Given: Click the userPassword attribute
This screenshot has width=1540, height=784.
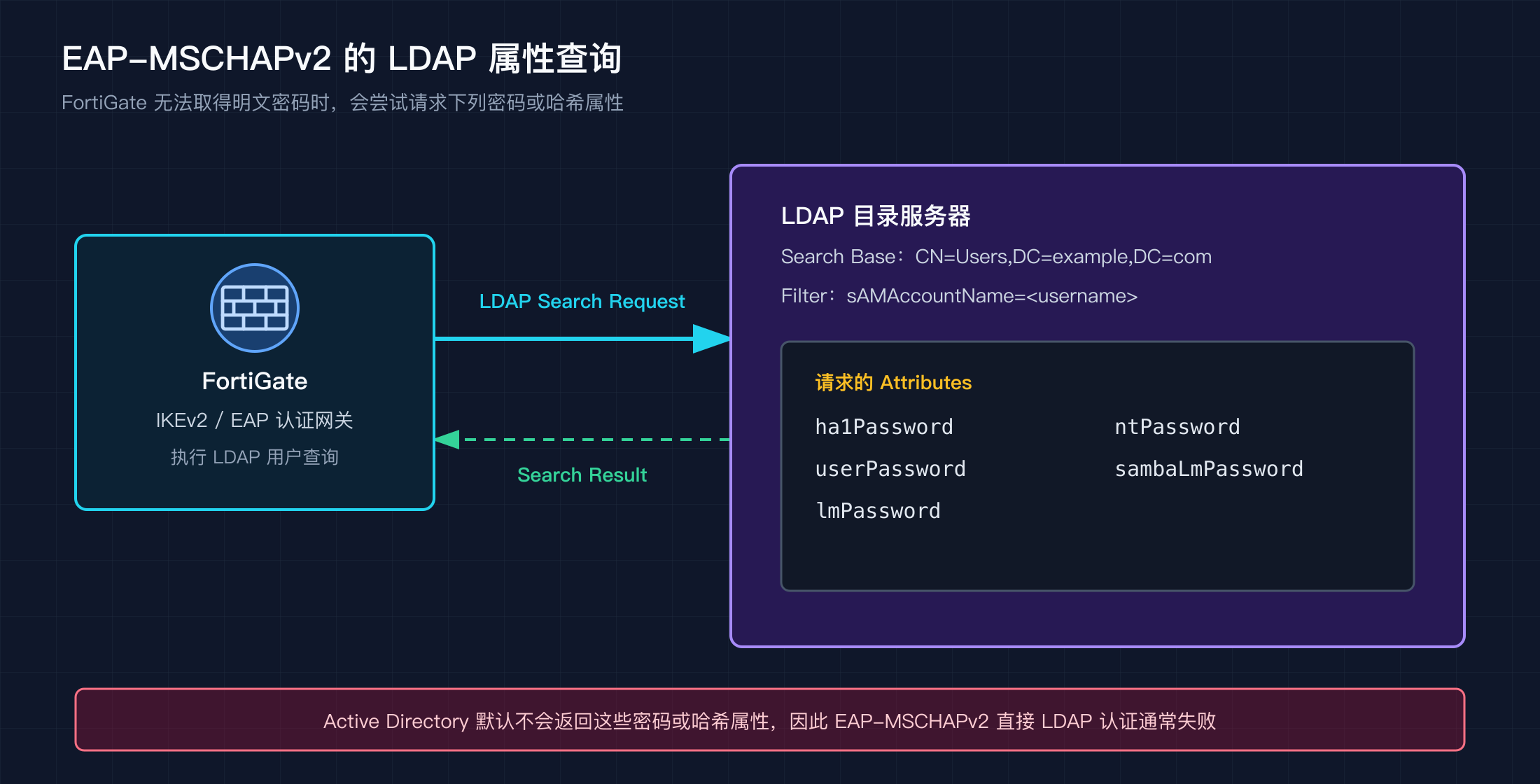Looking at the screenshot, I should click(x=890, y=469).
